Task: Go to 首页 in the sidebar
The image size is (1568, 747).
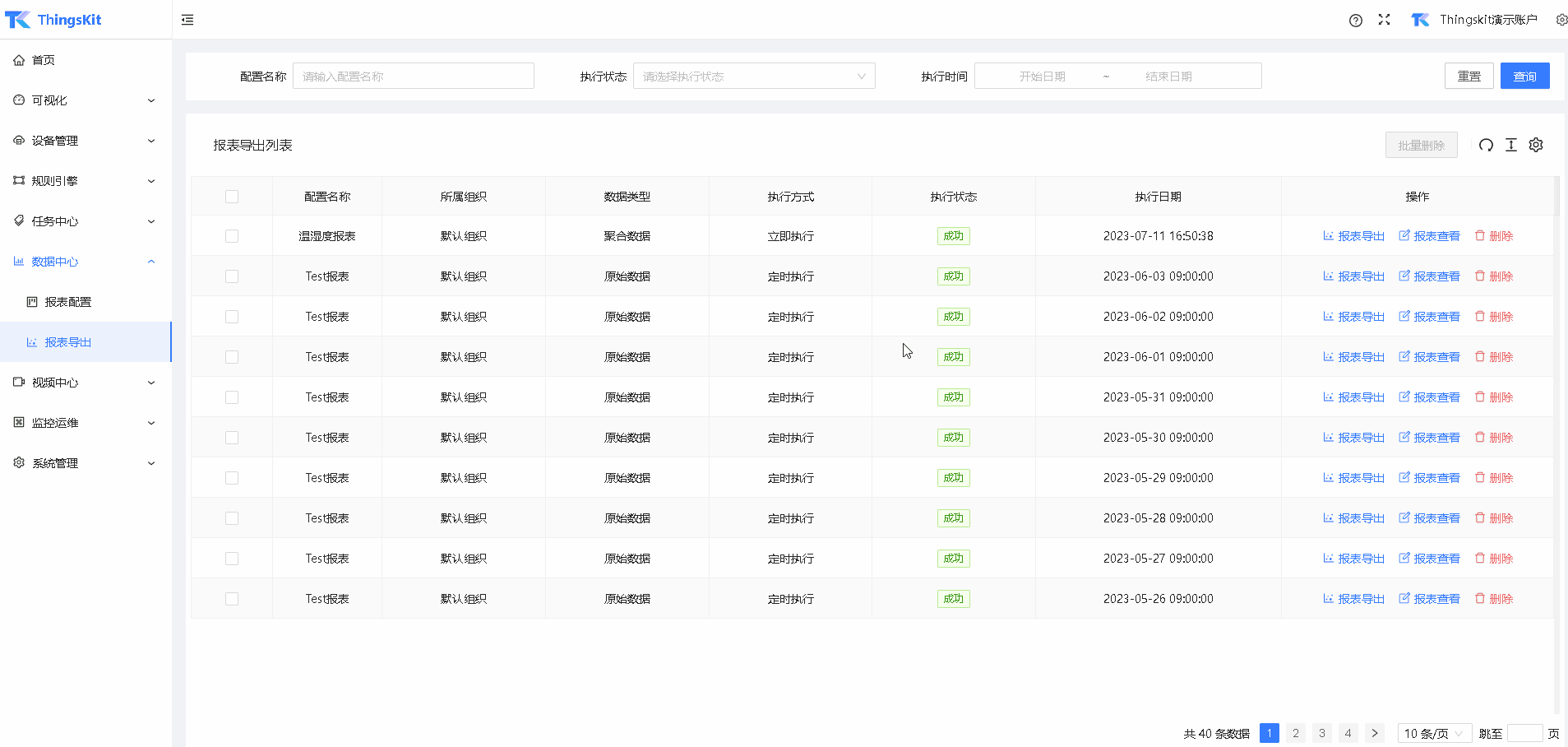Action: pos(43,60)
